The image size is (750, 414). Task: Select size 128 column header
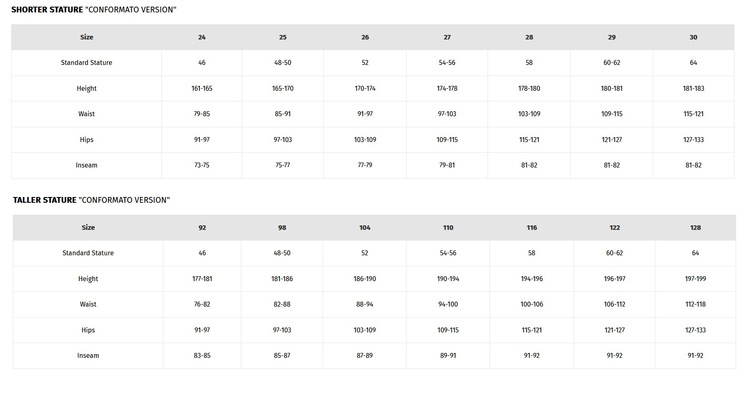click(x=695, y=228)
